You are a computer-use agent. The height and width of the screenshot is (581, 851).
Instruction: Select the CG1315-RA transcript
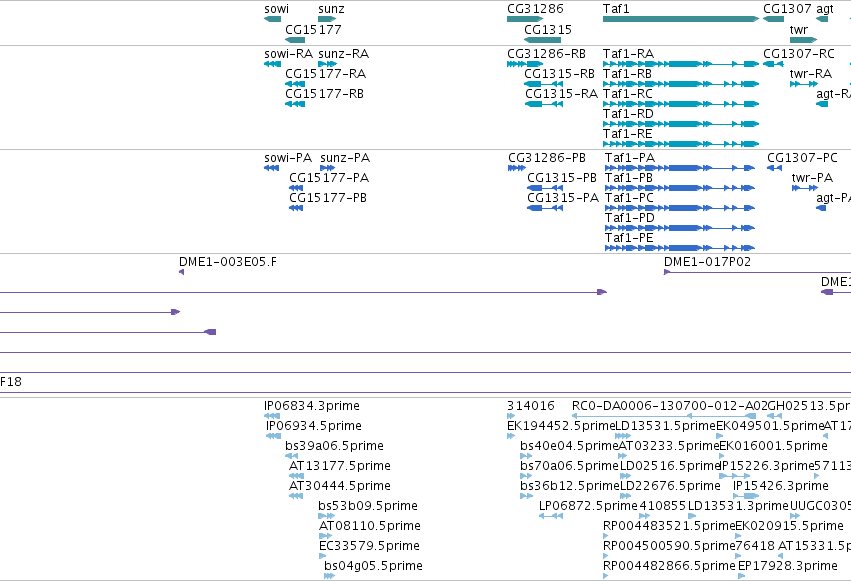[543, 104]
